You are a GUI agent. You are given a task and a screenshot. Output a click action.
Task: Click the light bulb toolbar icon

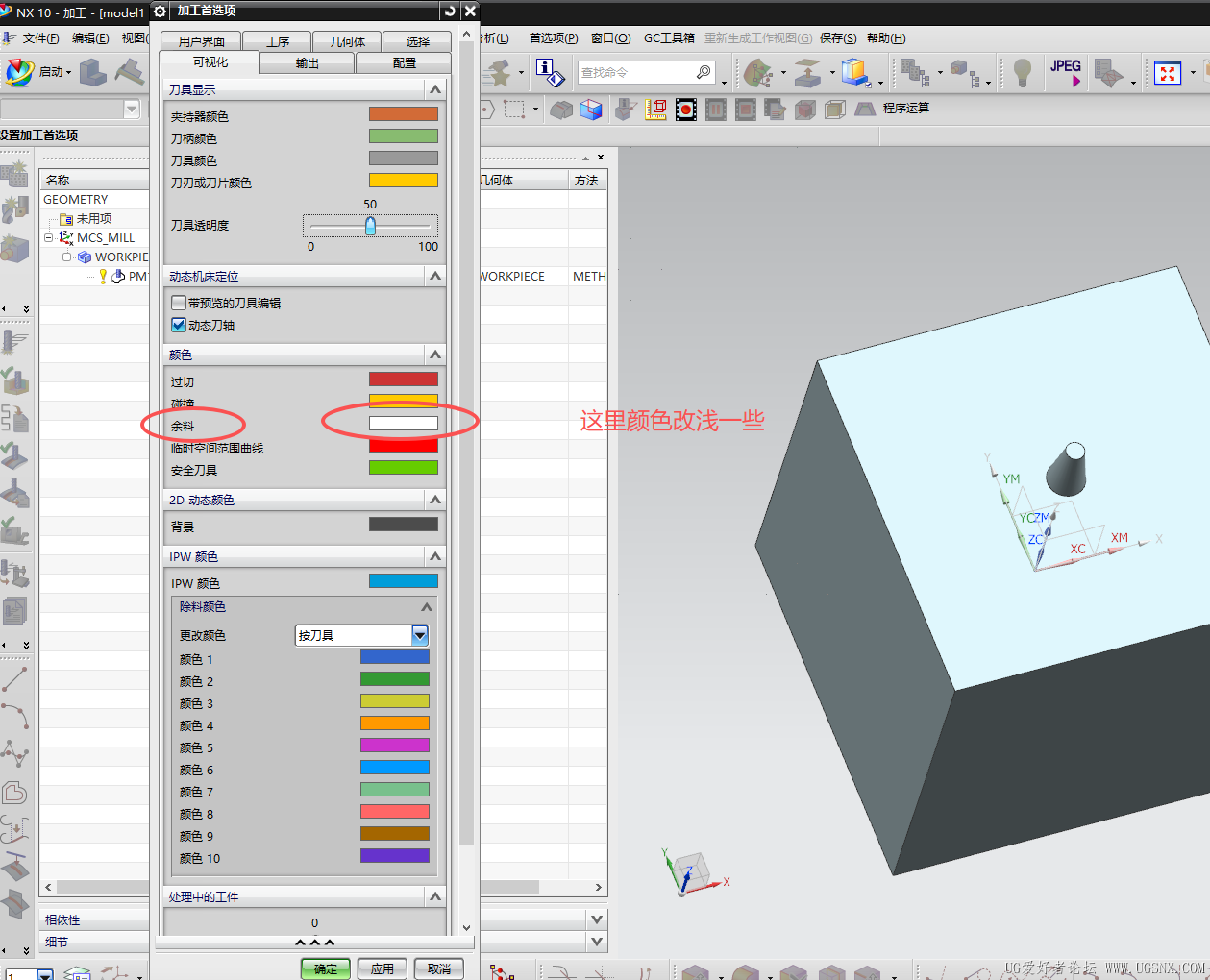tap(1022, 72)
